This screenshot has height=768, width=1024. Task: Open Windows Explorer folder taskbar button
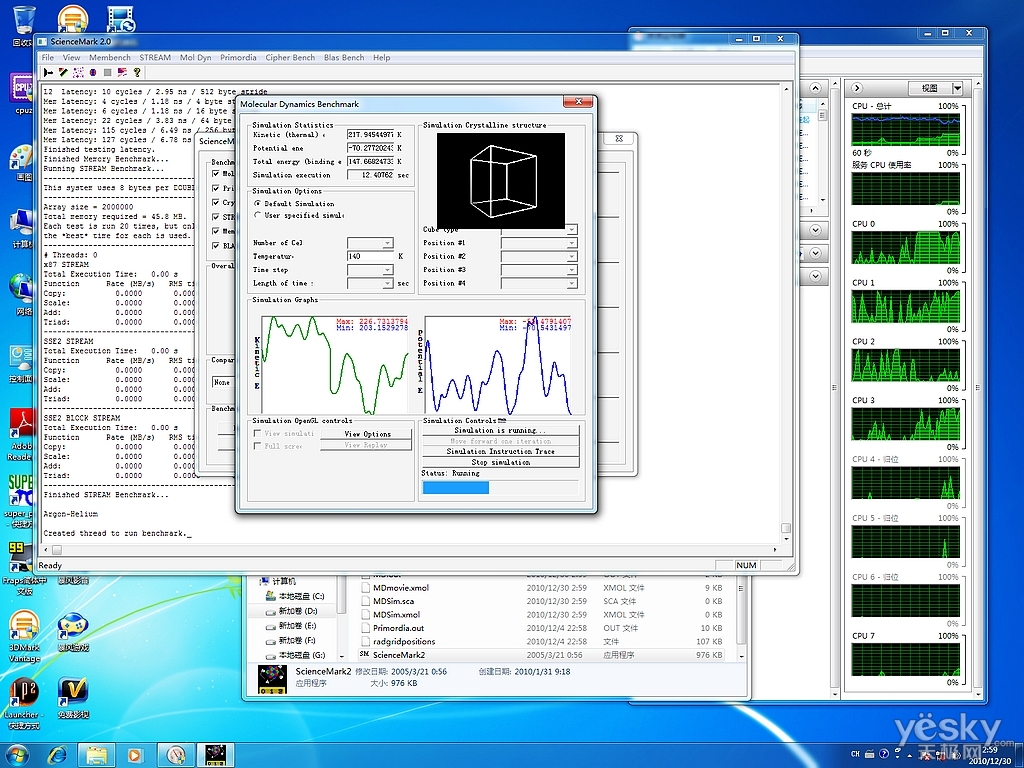pos(97,756)
